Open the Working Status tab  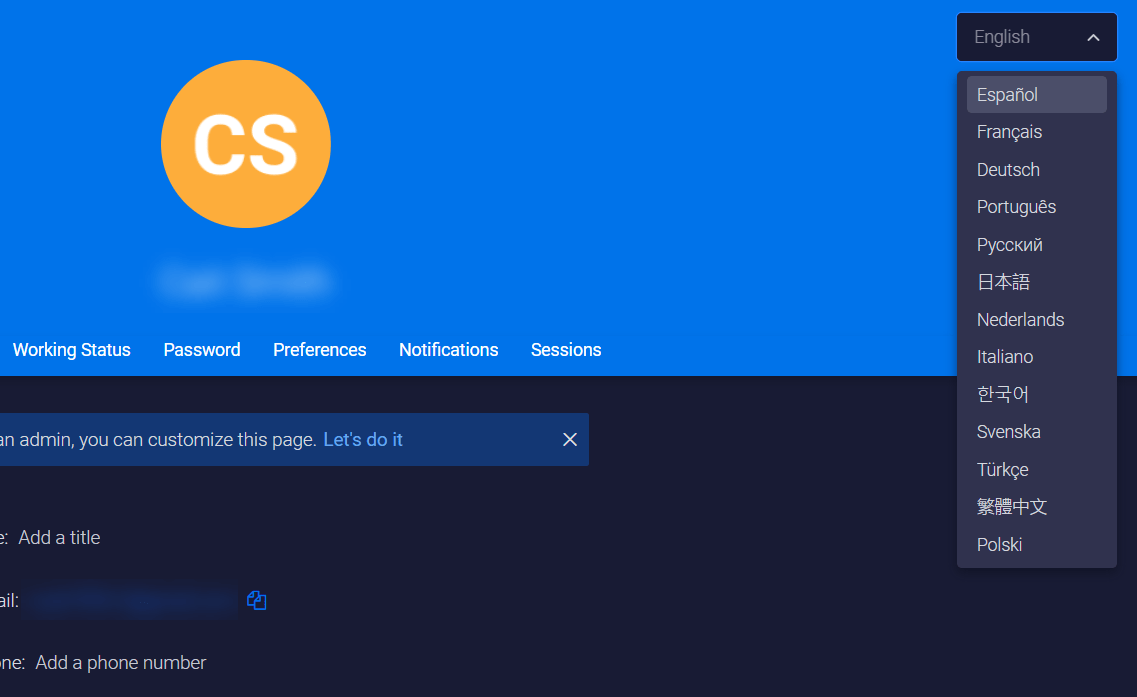click(71, 349)
